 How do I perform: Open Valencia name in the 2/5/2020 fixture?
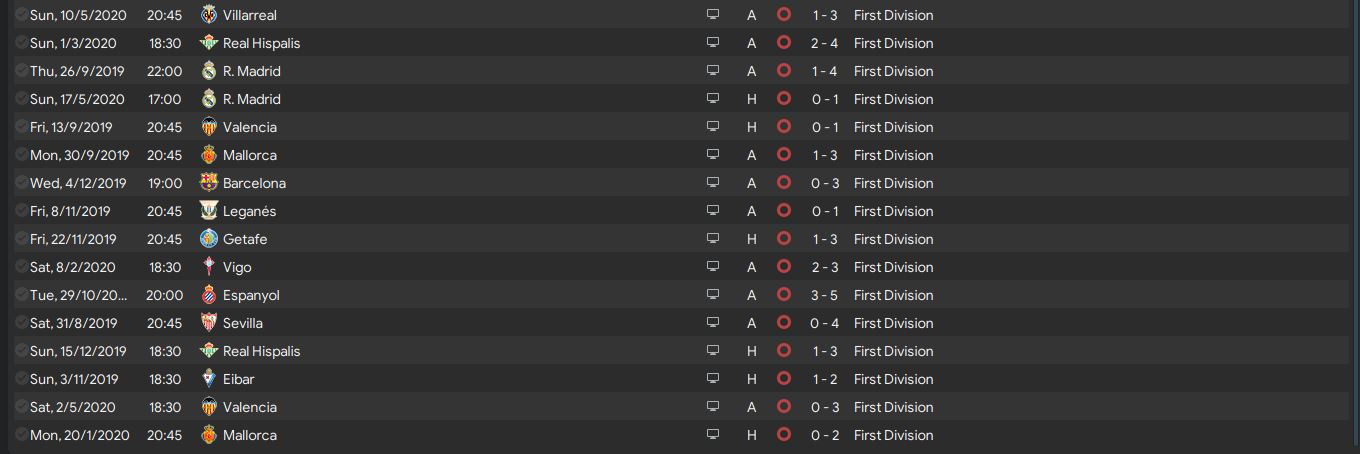tap(250, 407)
